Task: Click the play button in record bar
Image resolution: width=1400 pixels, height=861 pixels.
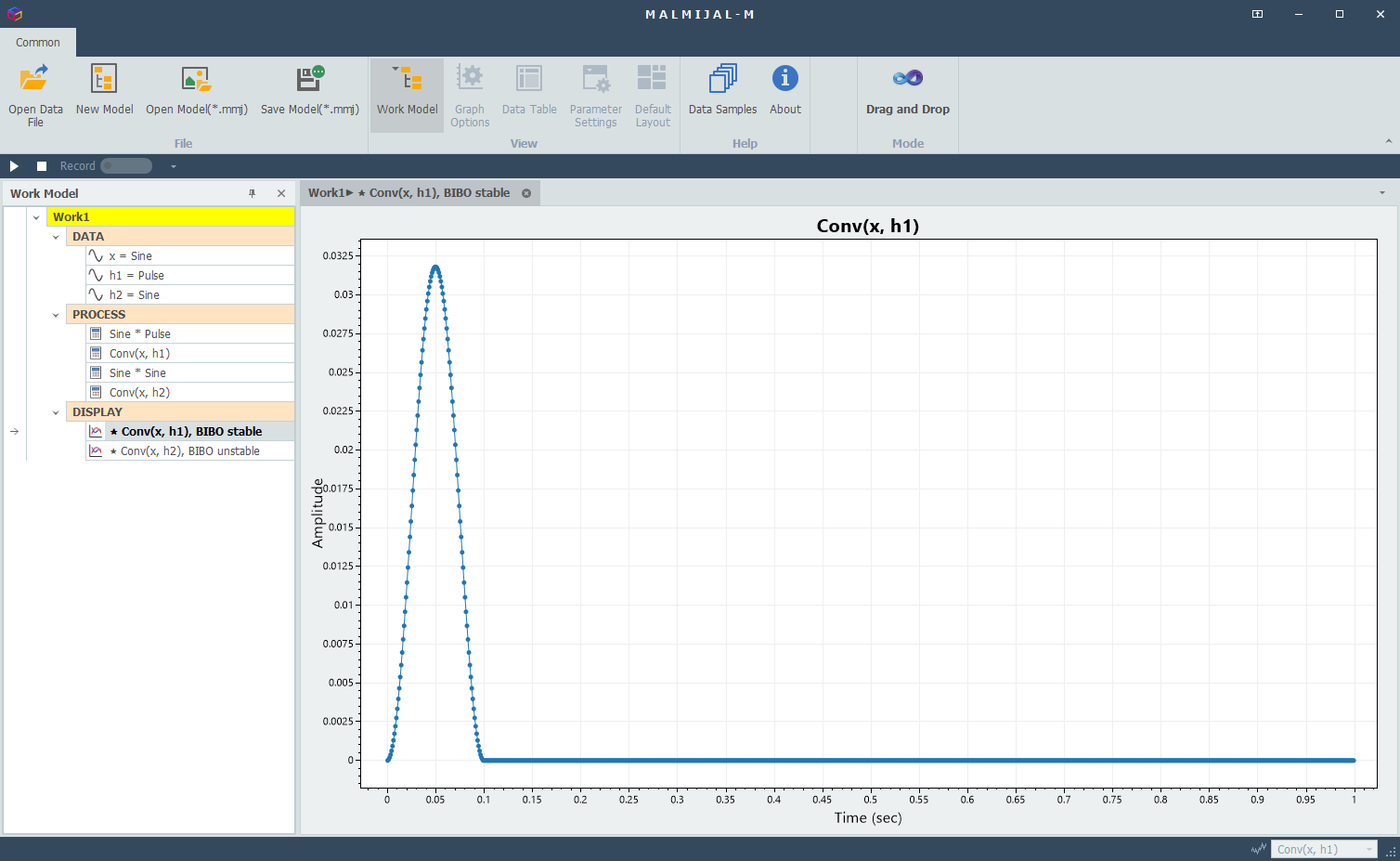Action: tap(14, 166)
